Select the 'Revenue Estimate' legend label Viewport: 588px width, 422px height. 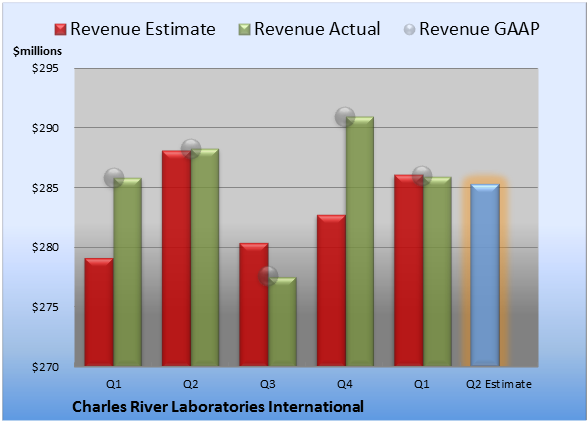143,29
